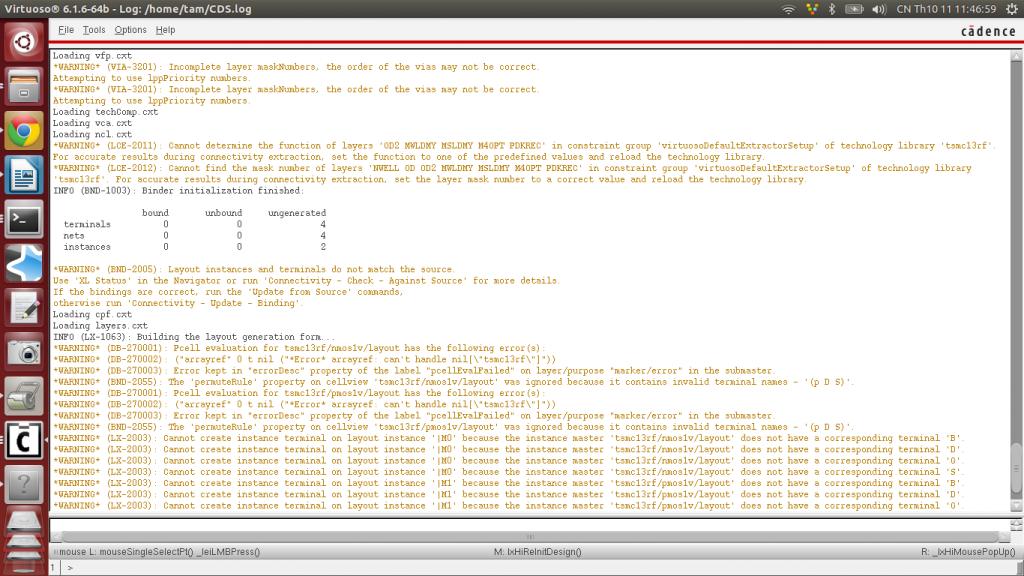Click the cadence logo
The width and height of the screenshot is (1024, 576).
pos(988,31)
